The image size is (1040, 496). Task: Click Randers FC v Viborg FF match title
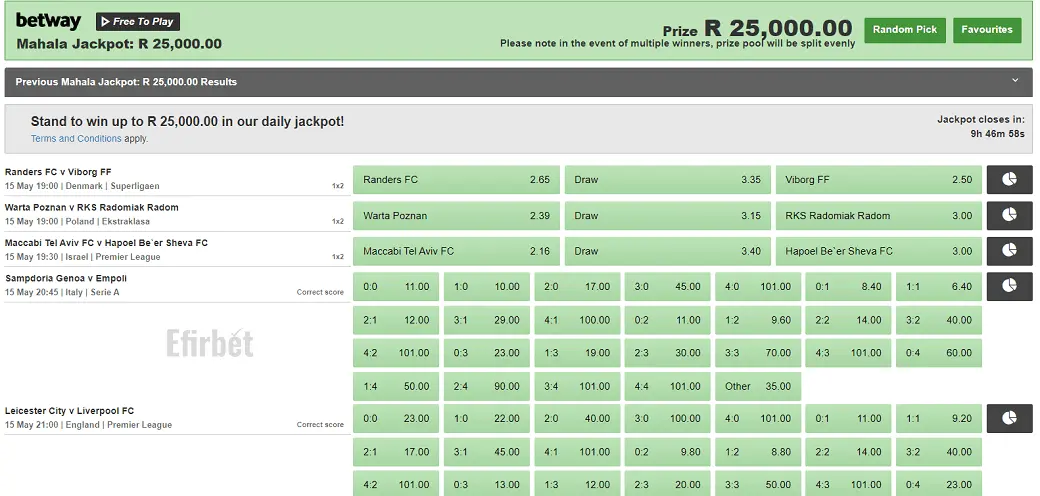tap(58, 172)
